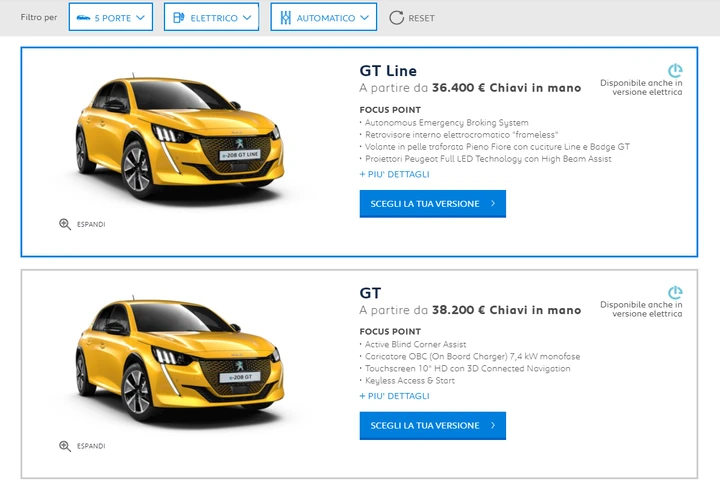Click Volante in pelle traforata text
The width and height of the screenshot is (720, 495).
pyautogui.click(x=497, y=146)
